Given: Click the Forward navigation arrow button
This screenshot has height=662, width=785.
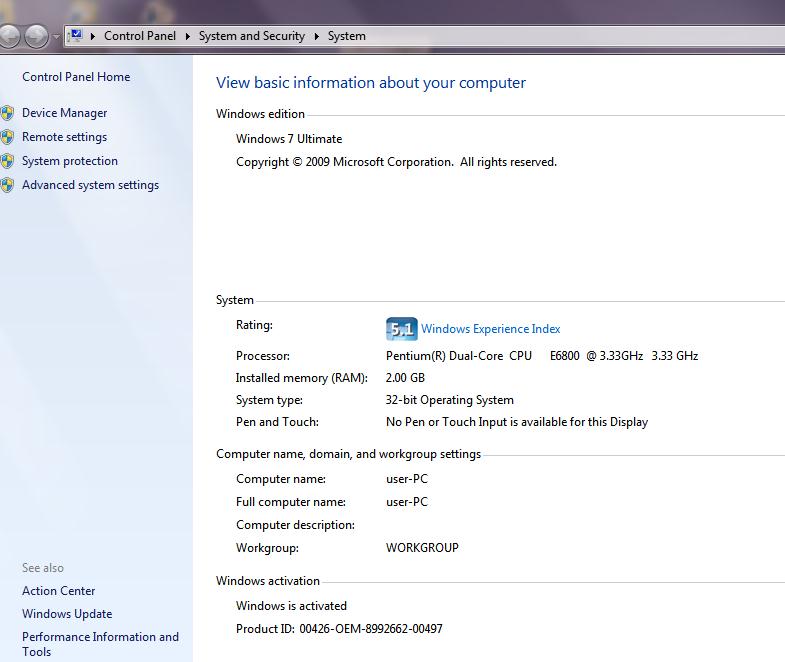Looking at the screenshot, I should pos(36,36).
